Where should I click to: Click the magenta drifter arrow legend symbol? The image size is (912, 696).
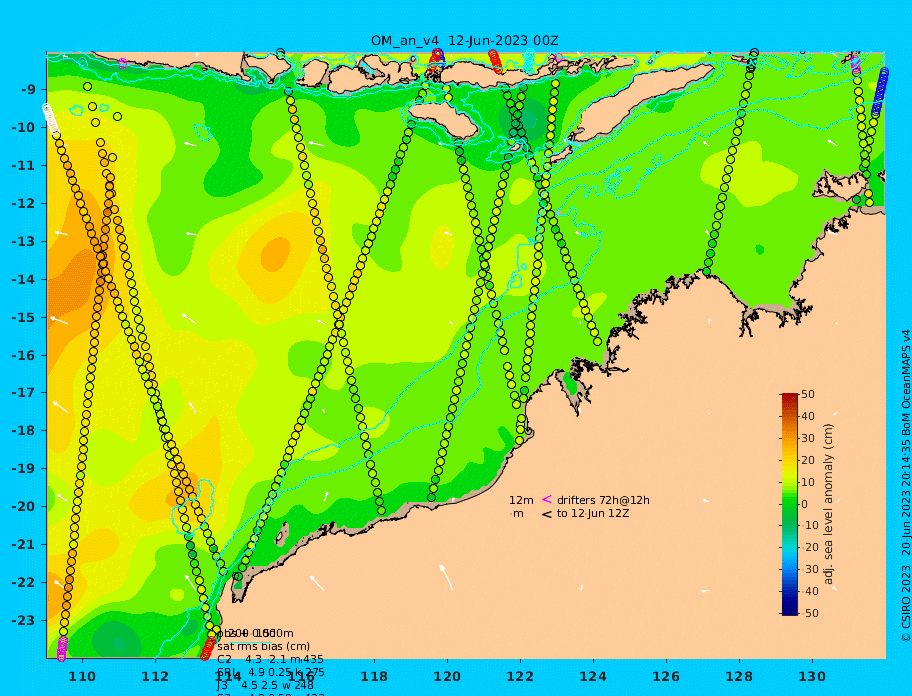click(547, 499)
